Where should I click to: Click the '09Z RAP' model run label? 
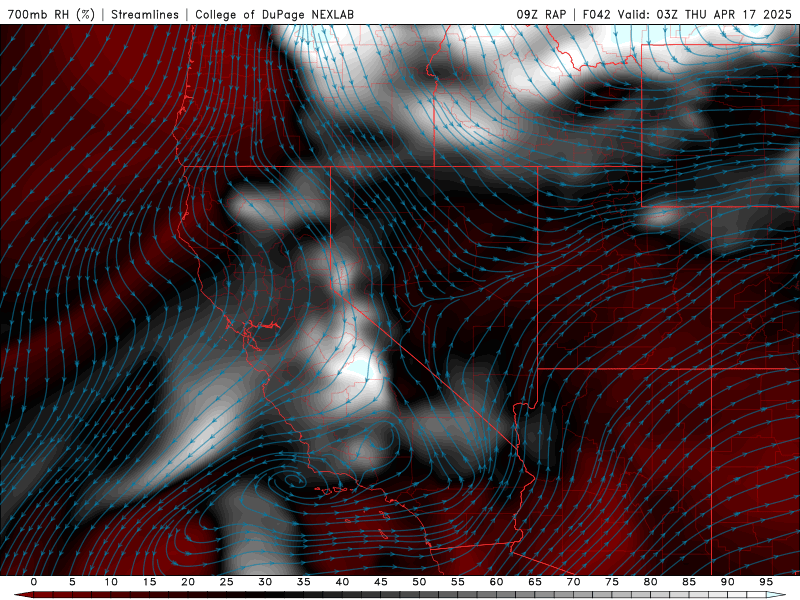click(541, 14)
